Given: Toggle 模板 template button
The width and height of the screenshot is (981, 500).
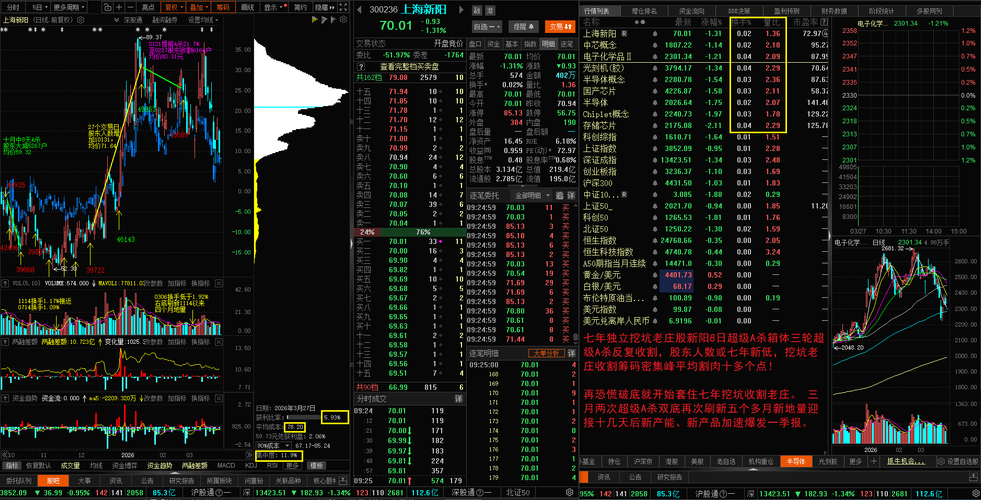Looking at the screenshot, I should pos(317,466).
